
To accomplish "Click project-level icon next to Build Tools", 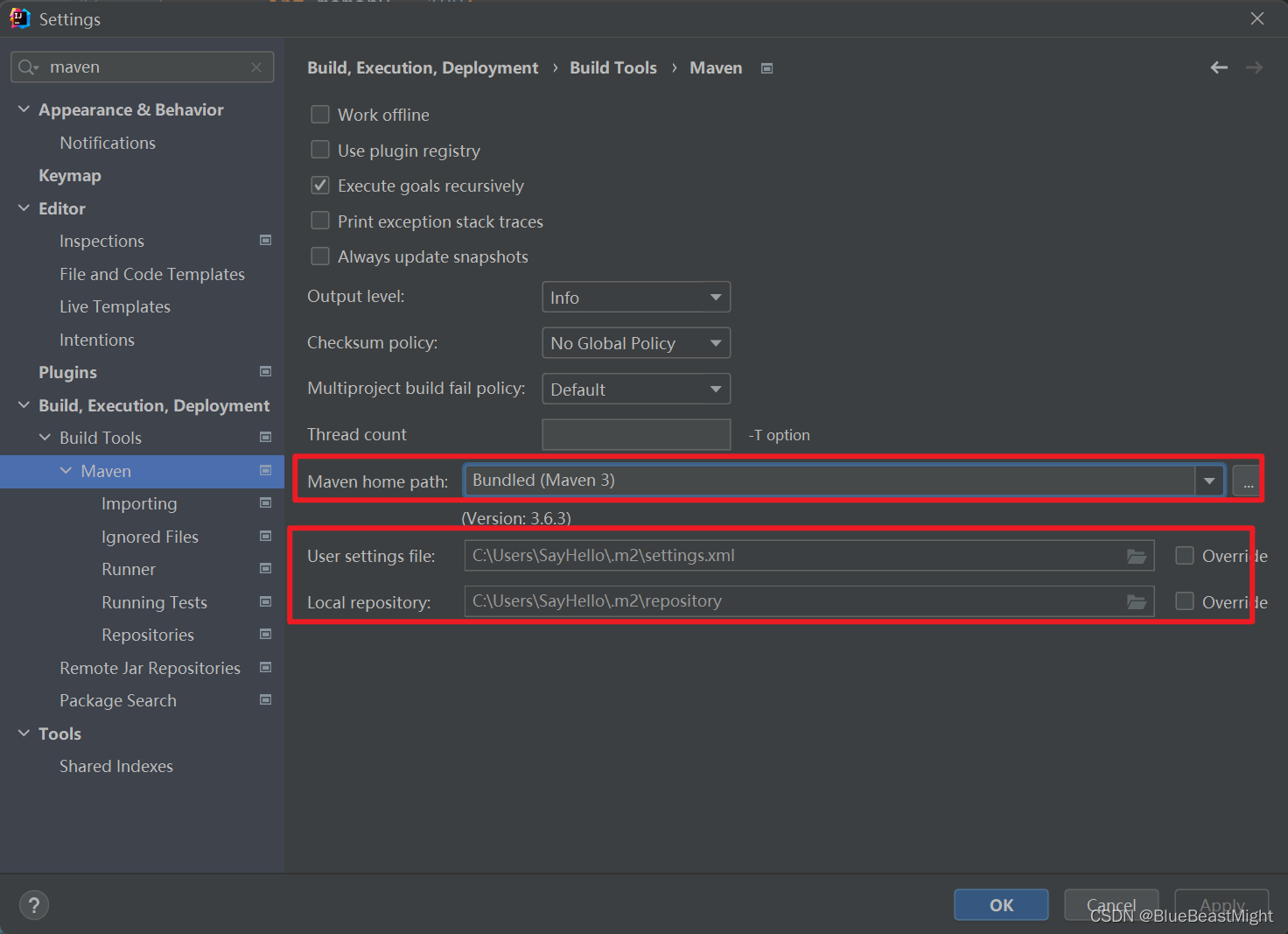I will pyautogui.click(x=266, y=437).
